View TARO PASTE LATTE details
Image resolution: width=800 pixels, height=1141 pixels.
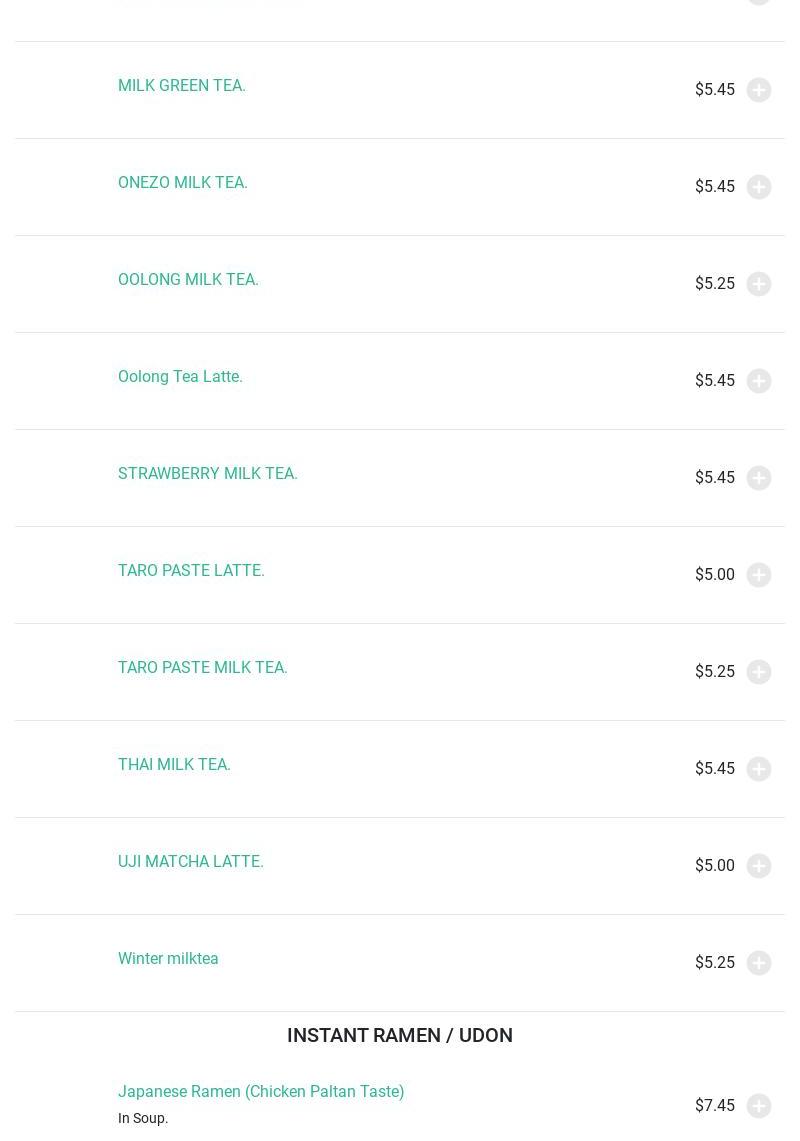click(191, 571)
